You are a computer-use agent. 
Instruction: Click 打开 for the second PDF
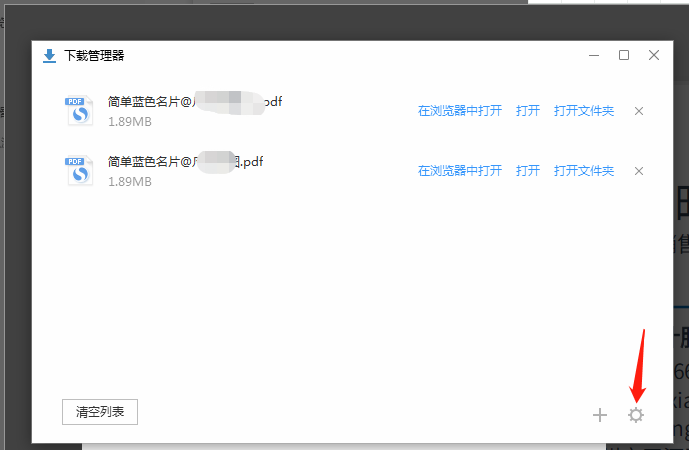point(528,171)
